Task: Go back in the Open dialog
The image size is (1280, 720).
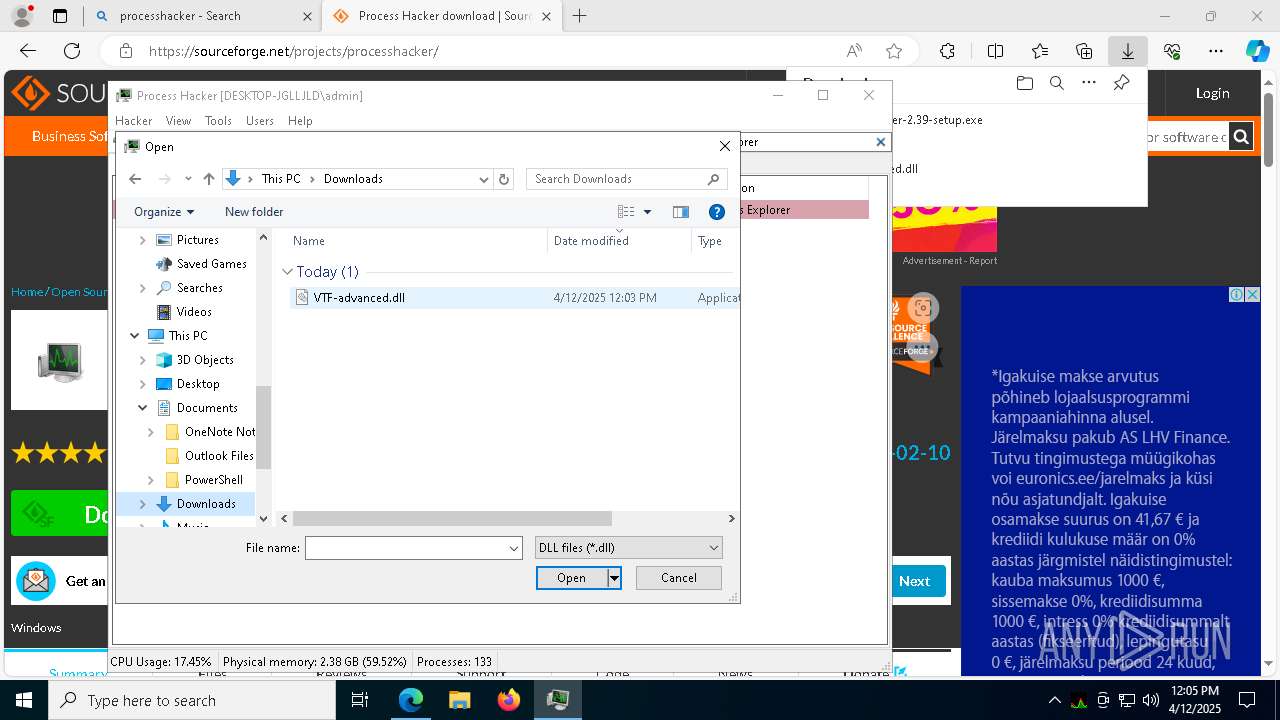Action: coord(136,179)
